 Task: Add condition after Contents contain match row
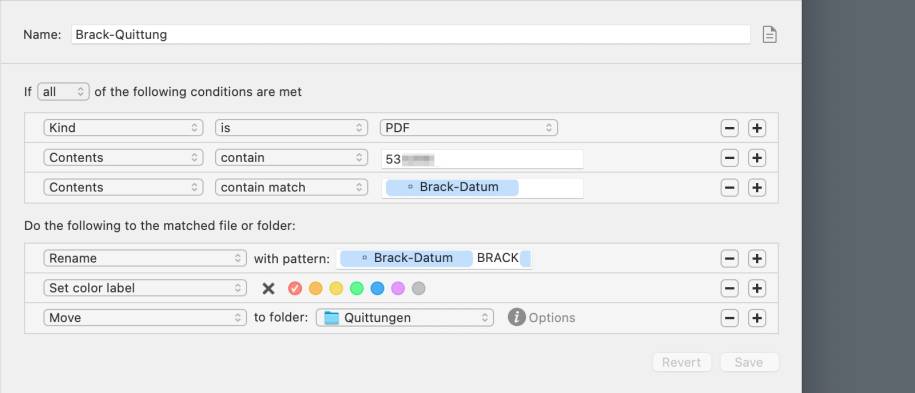(757, 187)
